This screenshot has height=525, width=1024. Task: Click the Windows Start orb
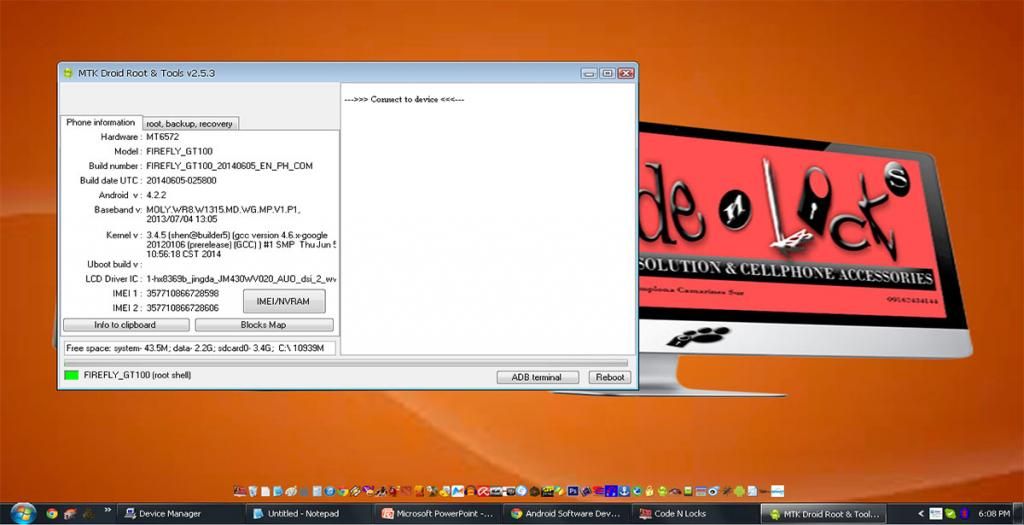(x=22, y=513)
